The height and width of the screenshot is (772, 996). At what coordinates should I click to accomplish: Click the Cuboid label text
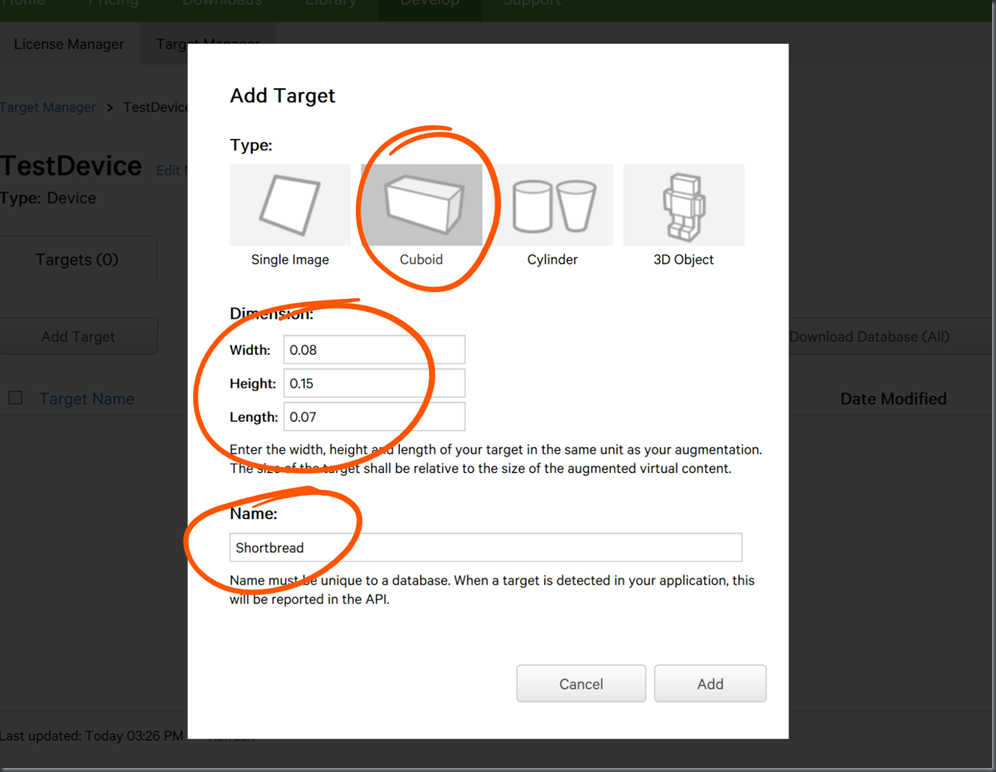coord(421,259)
